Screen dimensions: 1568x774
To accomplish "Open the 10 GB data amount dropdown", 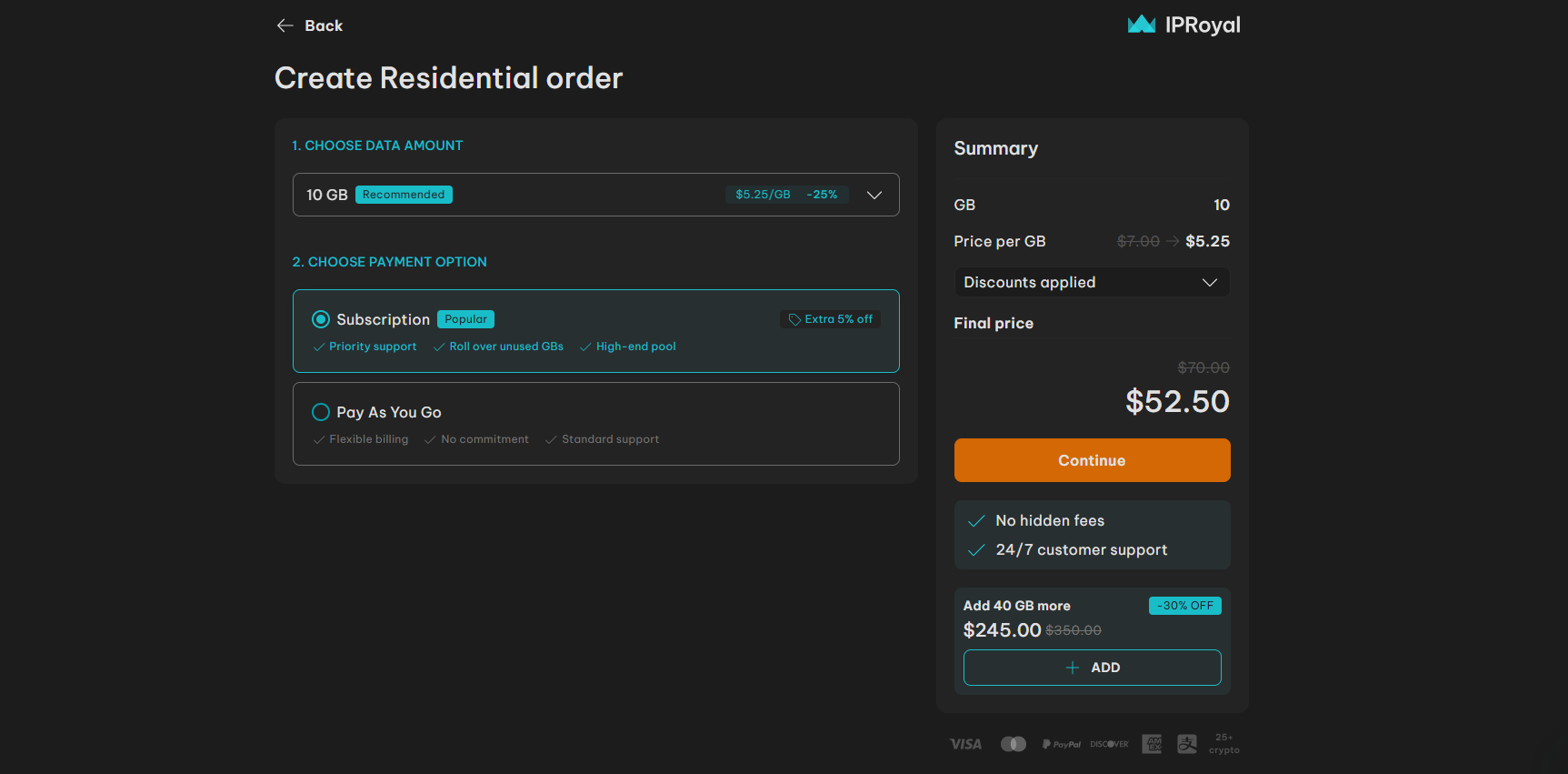I will pos(596,195).
